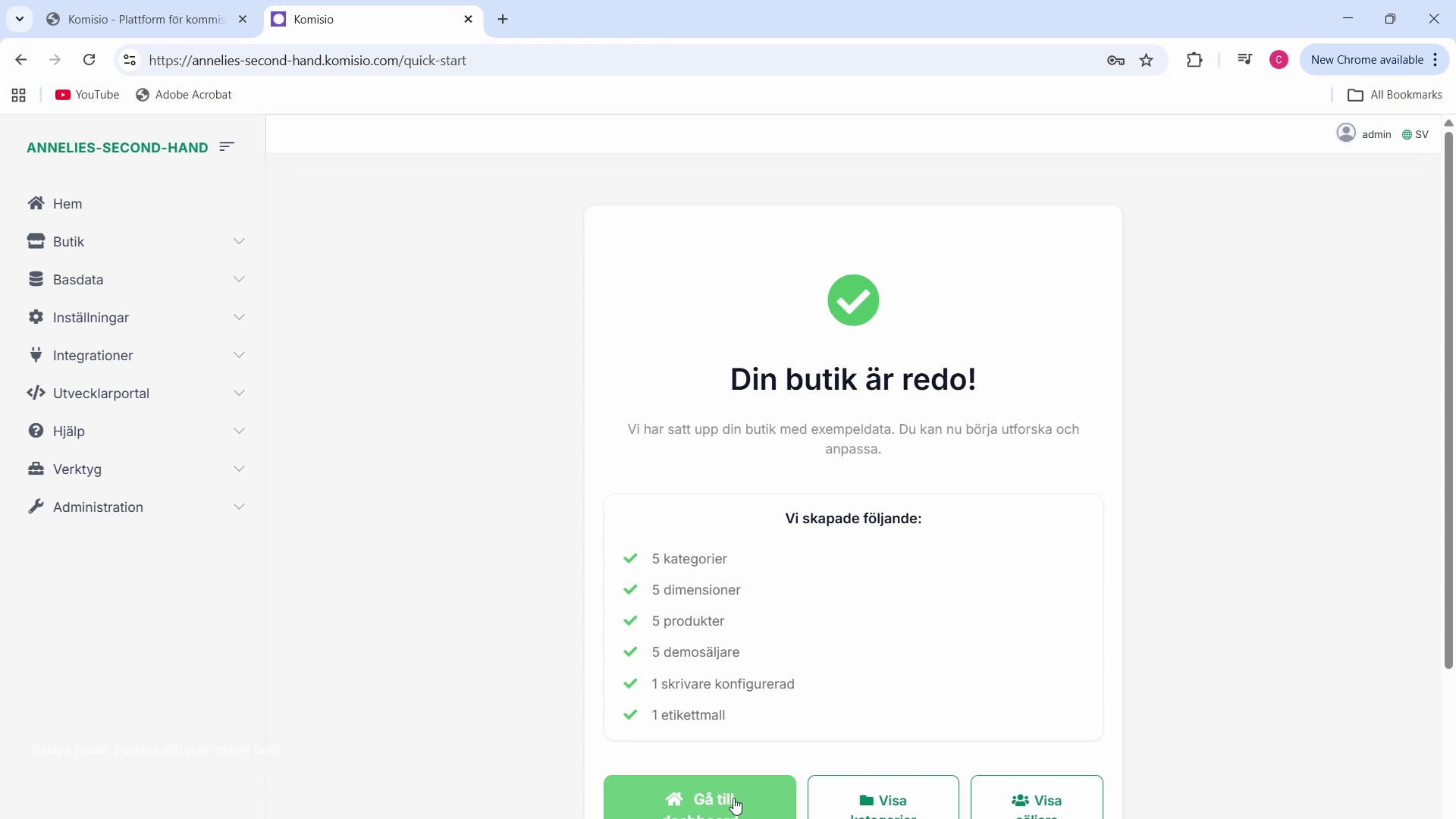This screenshot has height=819, width=1456.
Task: Click the browser address bar
Action: click(x=531, y=61)
